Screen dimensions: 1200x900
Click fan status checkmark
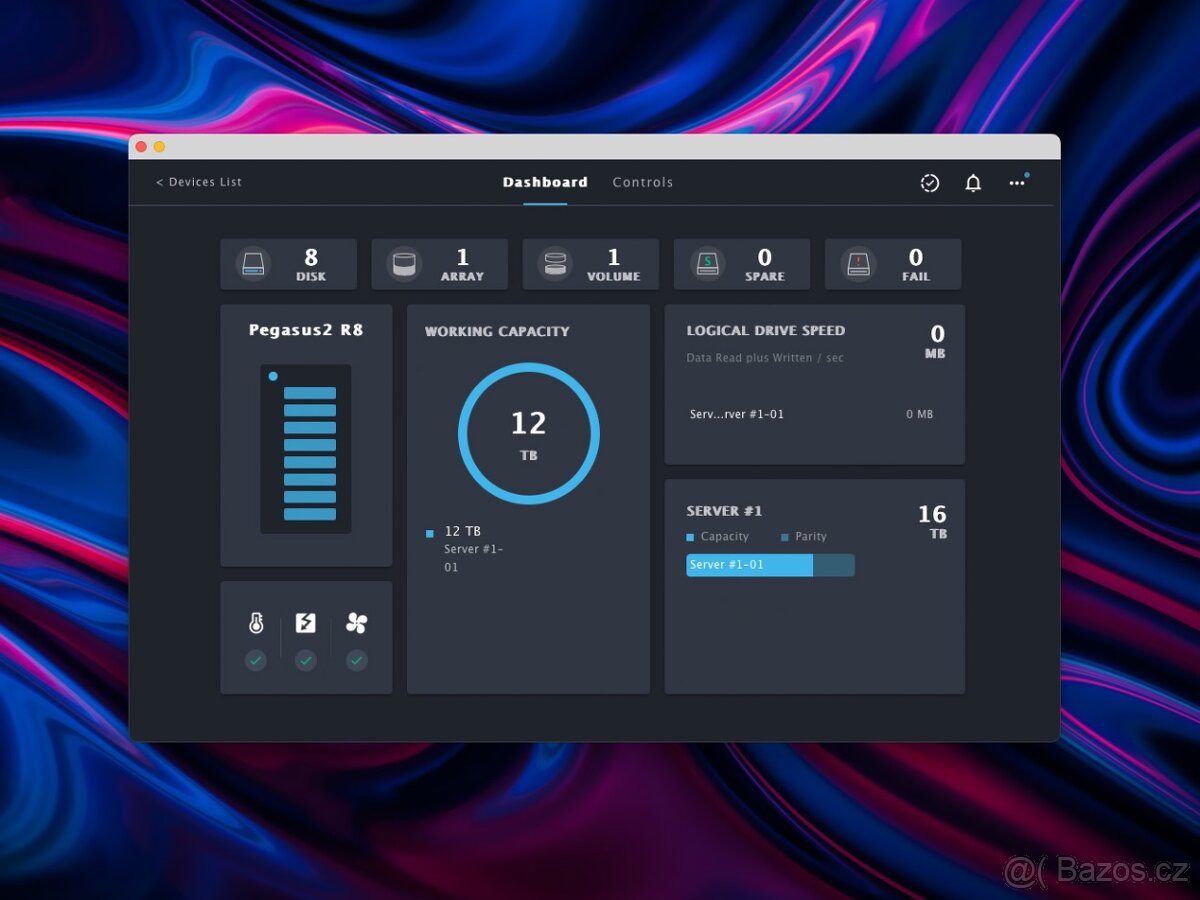357,660
